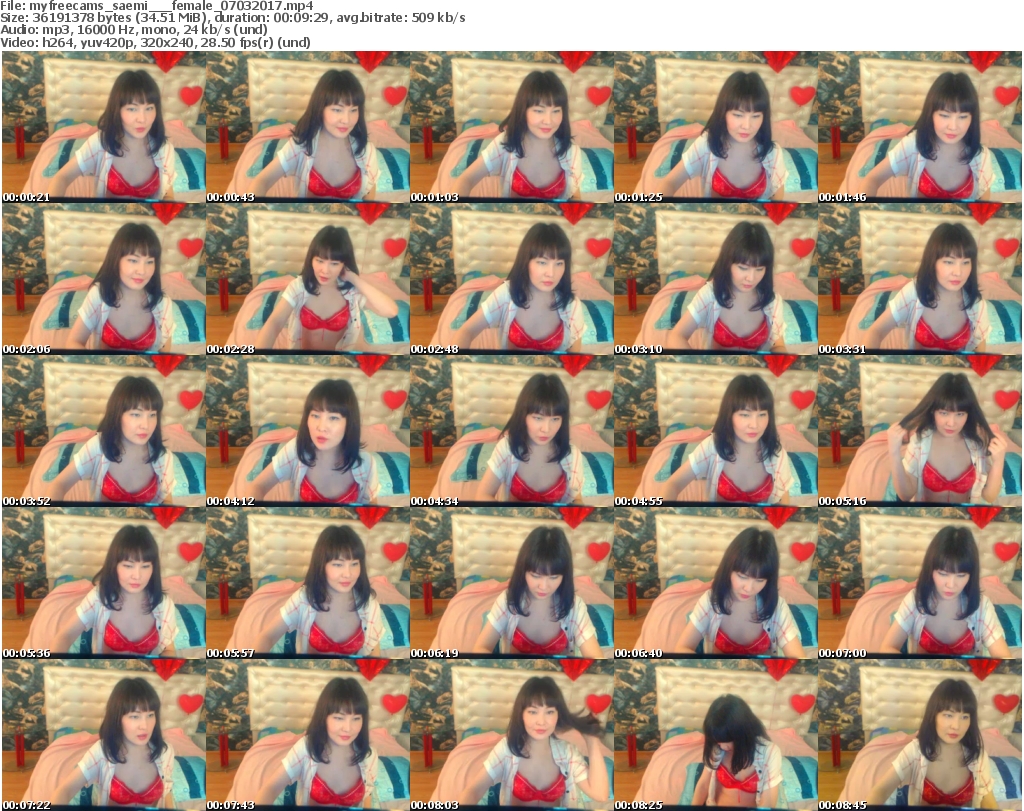Select the thumbnail stamped 00:04:55
The height and width of the screenshot is (811, 1024).
[x=716, y=431]
